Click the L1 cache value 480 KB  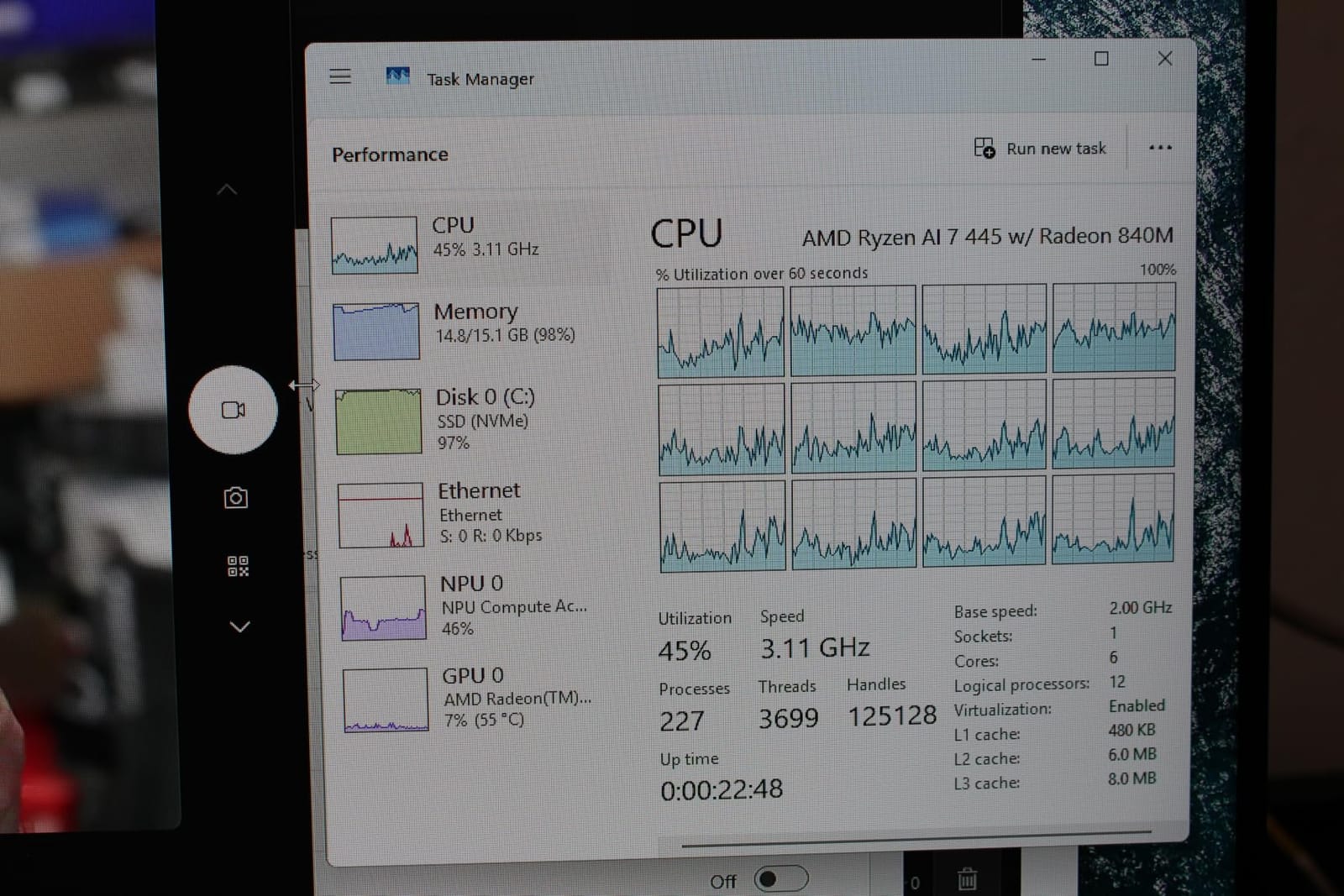click(x=1131, y=730)
